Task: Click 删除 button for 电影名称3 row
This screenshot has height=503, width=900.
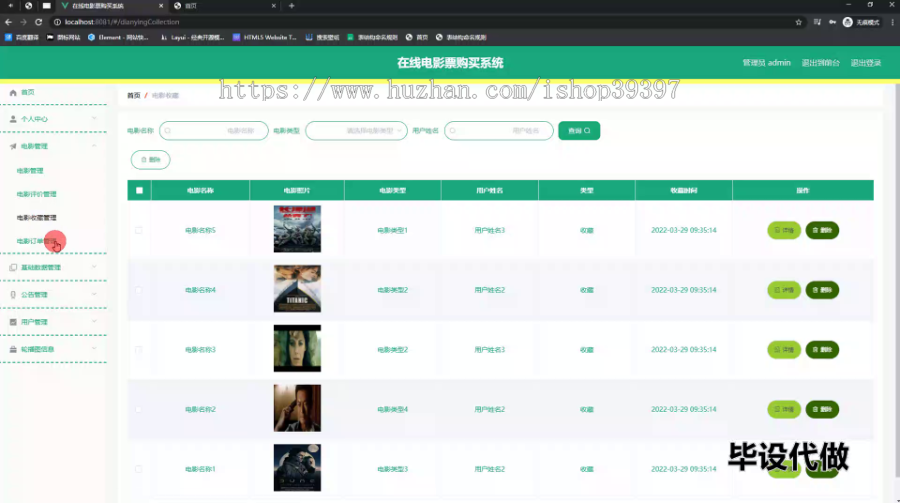Action: [822, 350]
